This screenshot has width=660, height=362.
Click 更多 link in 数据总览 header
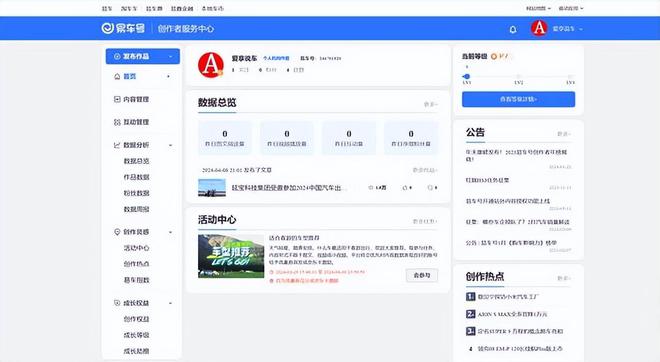point(431,104)
